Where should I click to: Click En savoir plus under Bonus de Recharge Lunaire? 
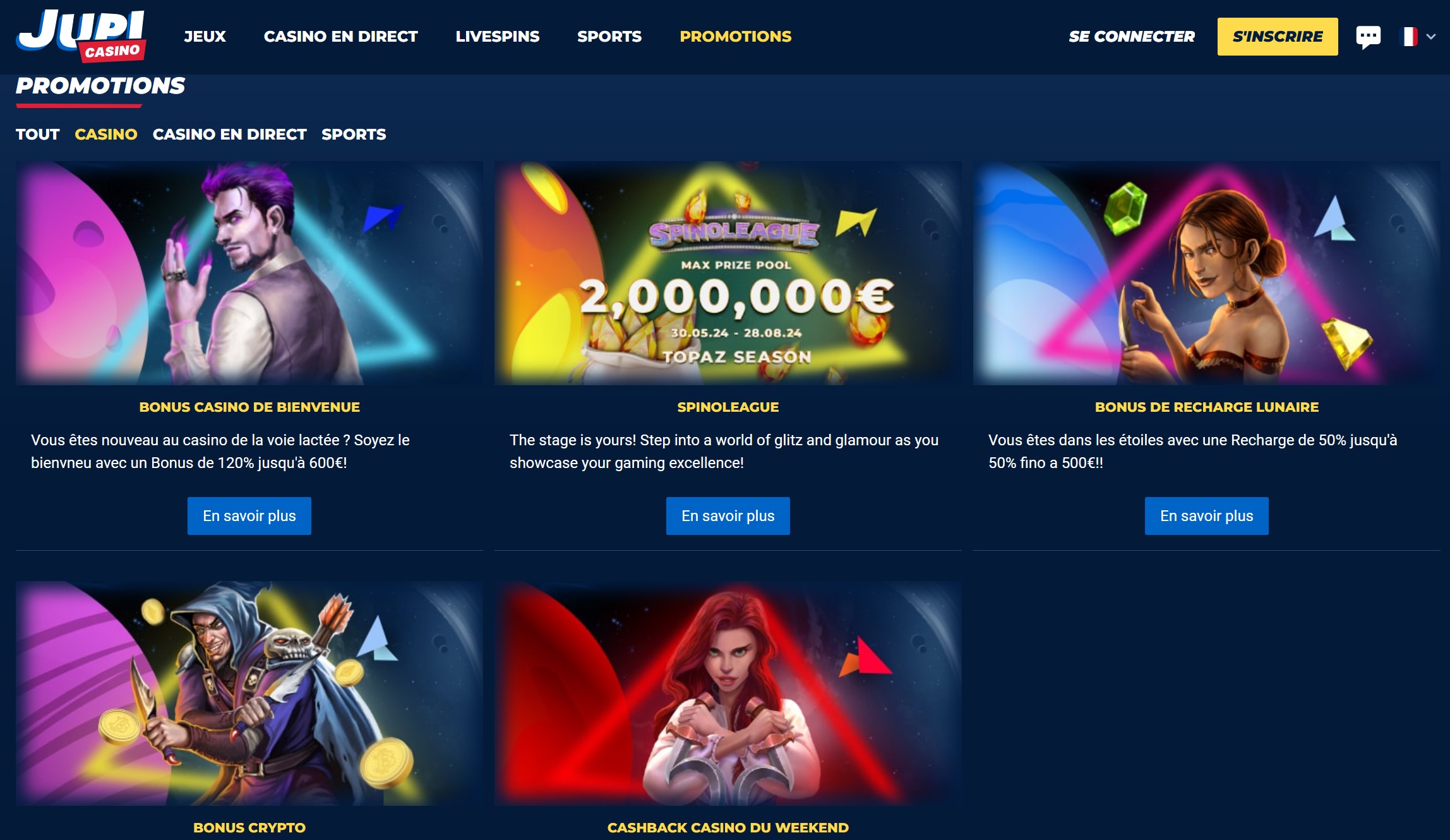[x=1206, y=516]
